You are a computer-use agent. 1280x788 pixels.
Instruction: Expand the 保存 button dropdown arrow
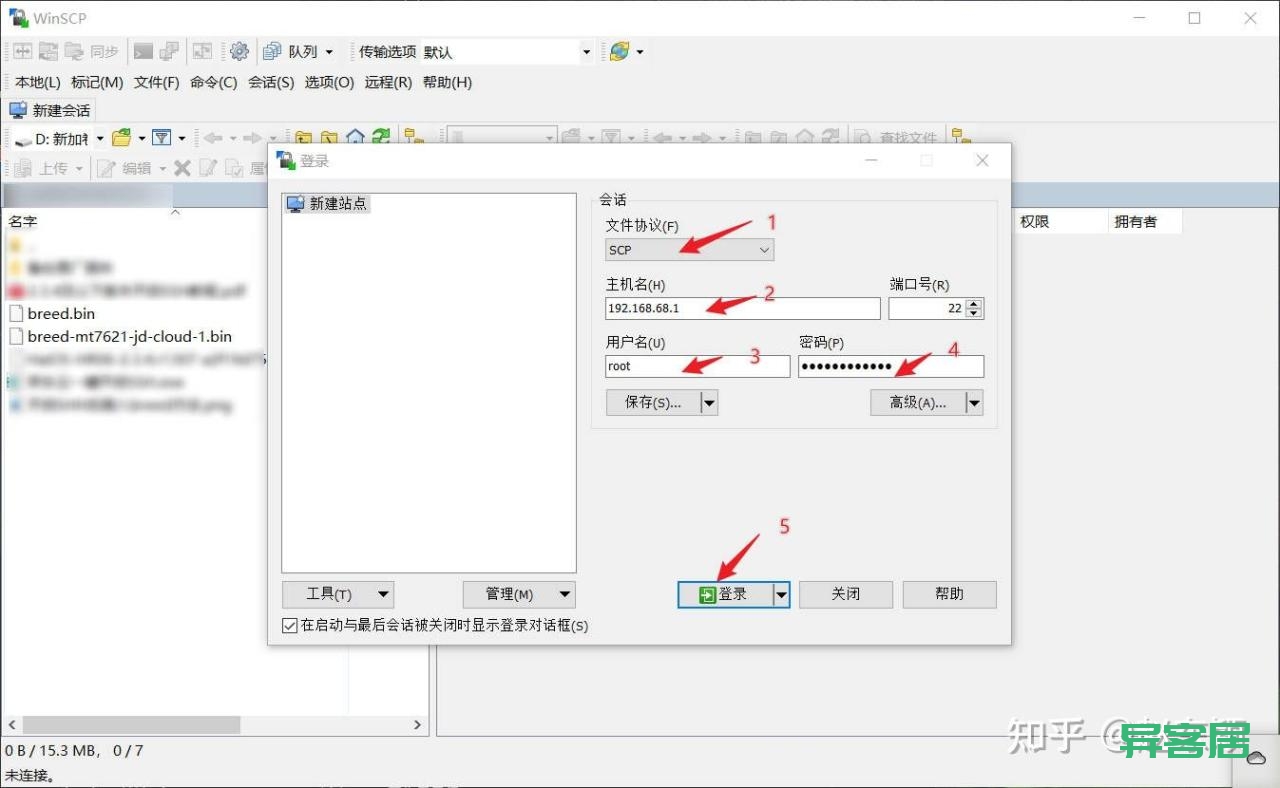tap(708, 402)
